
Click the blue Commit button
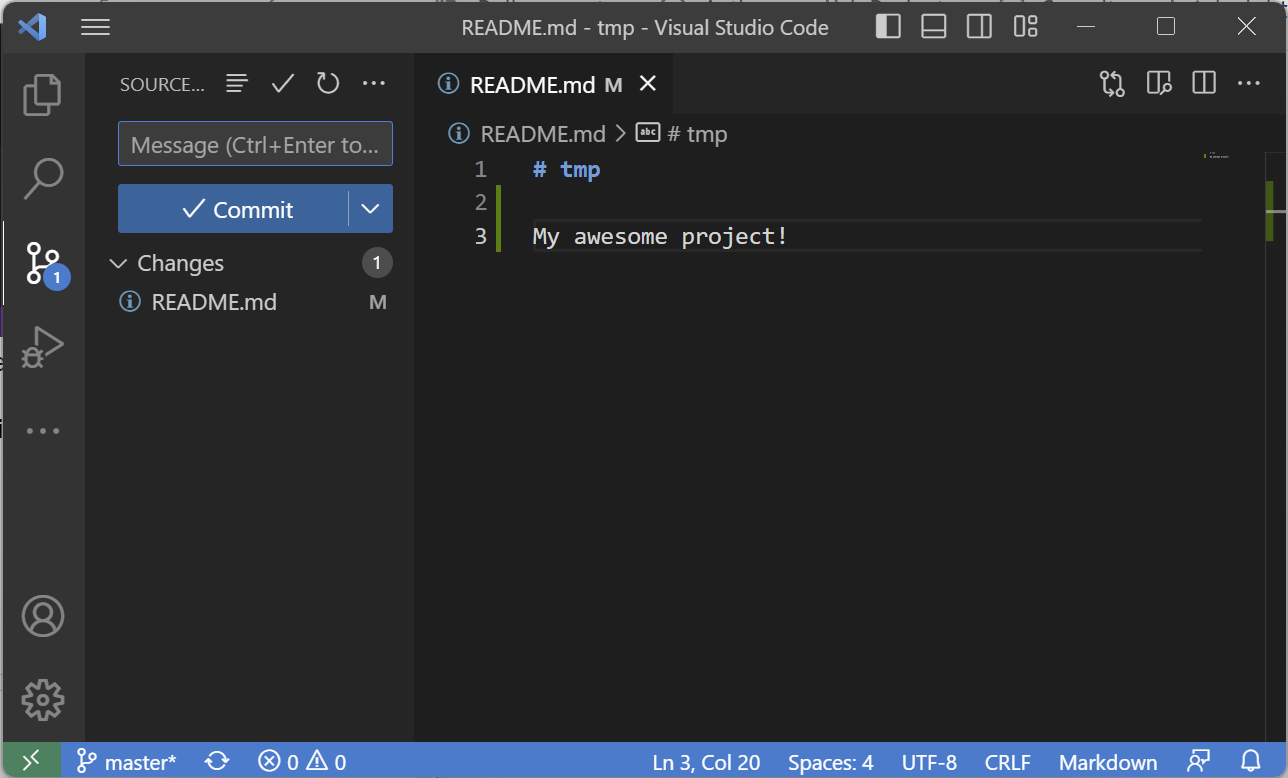tap(233, 209)
